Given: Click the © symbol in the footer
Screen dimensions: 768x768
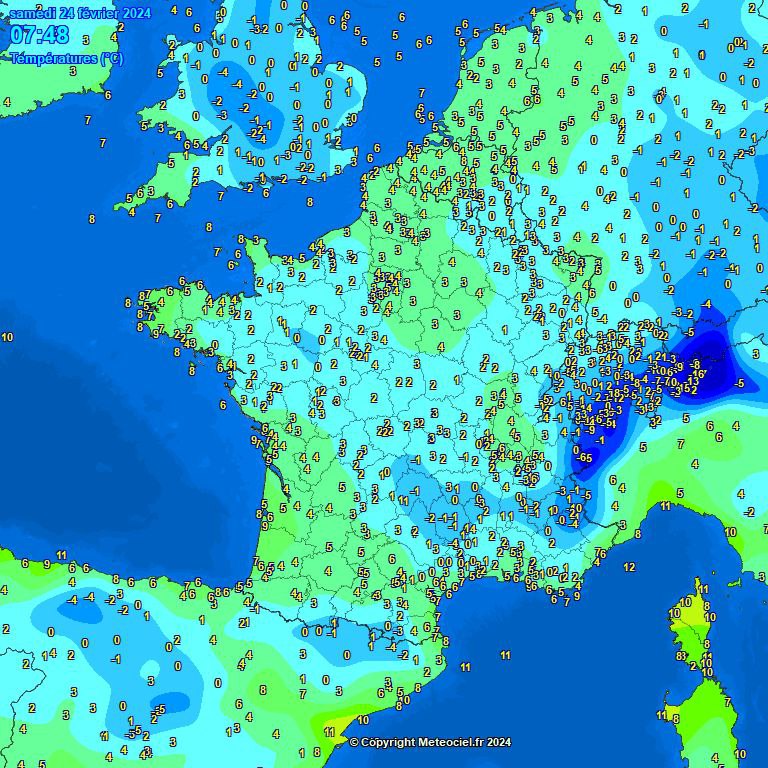Looking at the screenshot, I should click(x=353, y=742).
